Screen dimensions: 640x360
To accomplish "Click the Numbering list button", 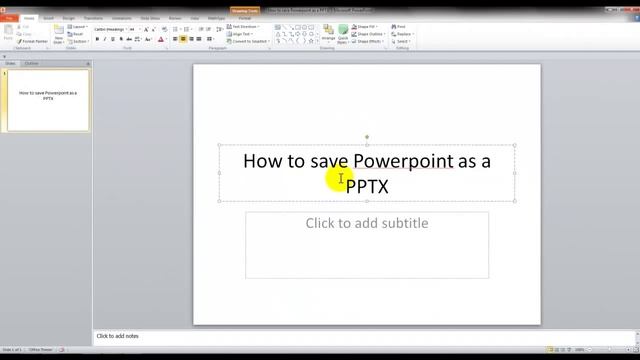I will (187, 29).
